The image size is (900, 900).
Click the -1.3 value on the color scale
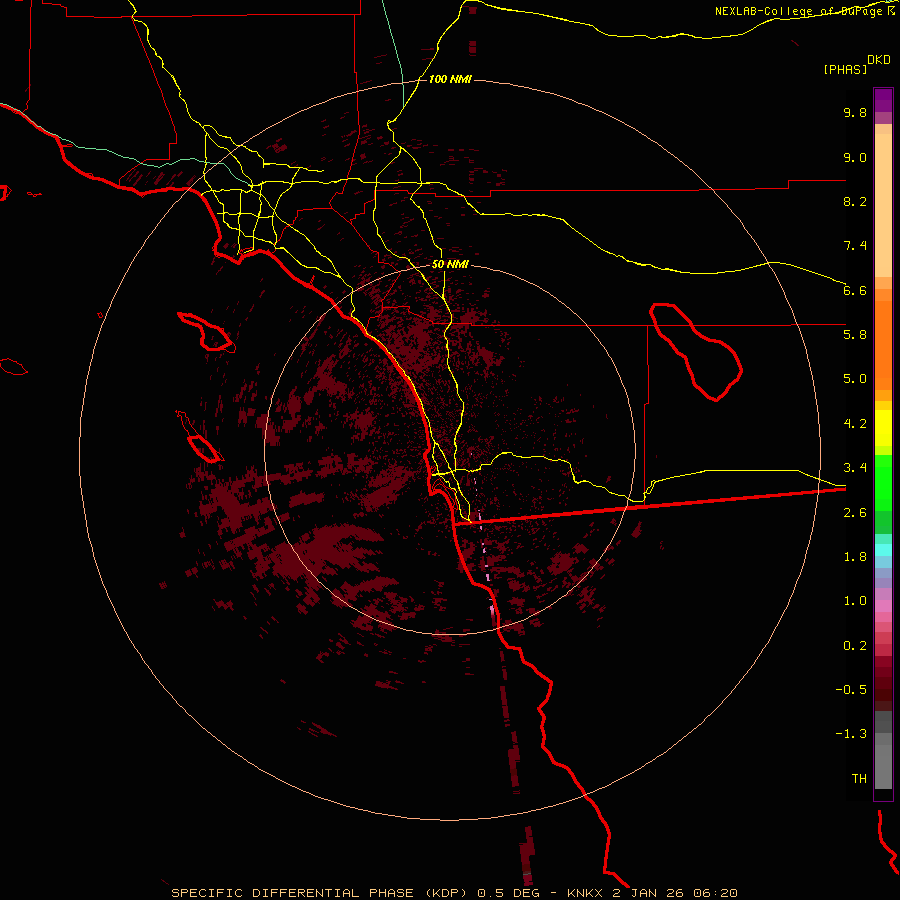[851, 734]
